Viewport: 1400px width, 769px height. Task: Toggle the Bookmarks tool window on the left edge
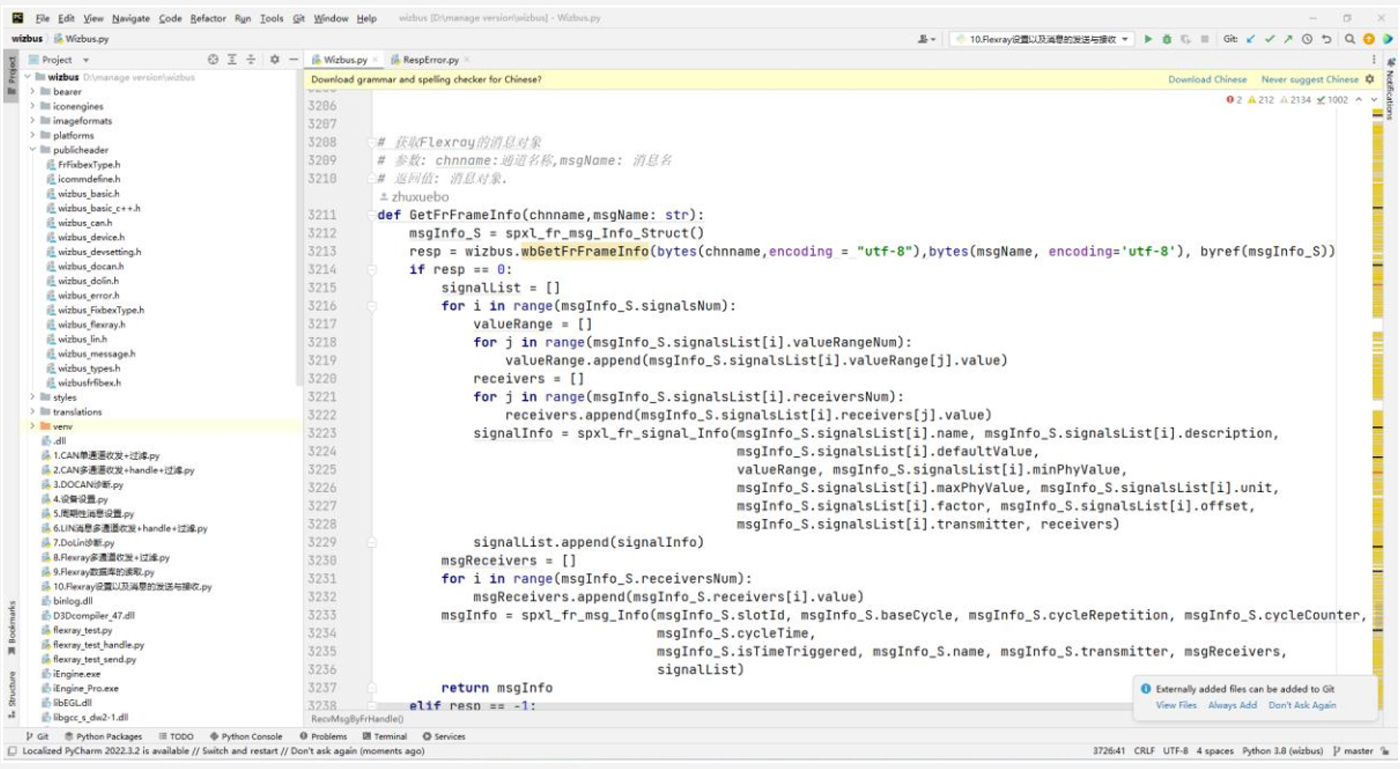click(12, 626)
